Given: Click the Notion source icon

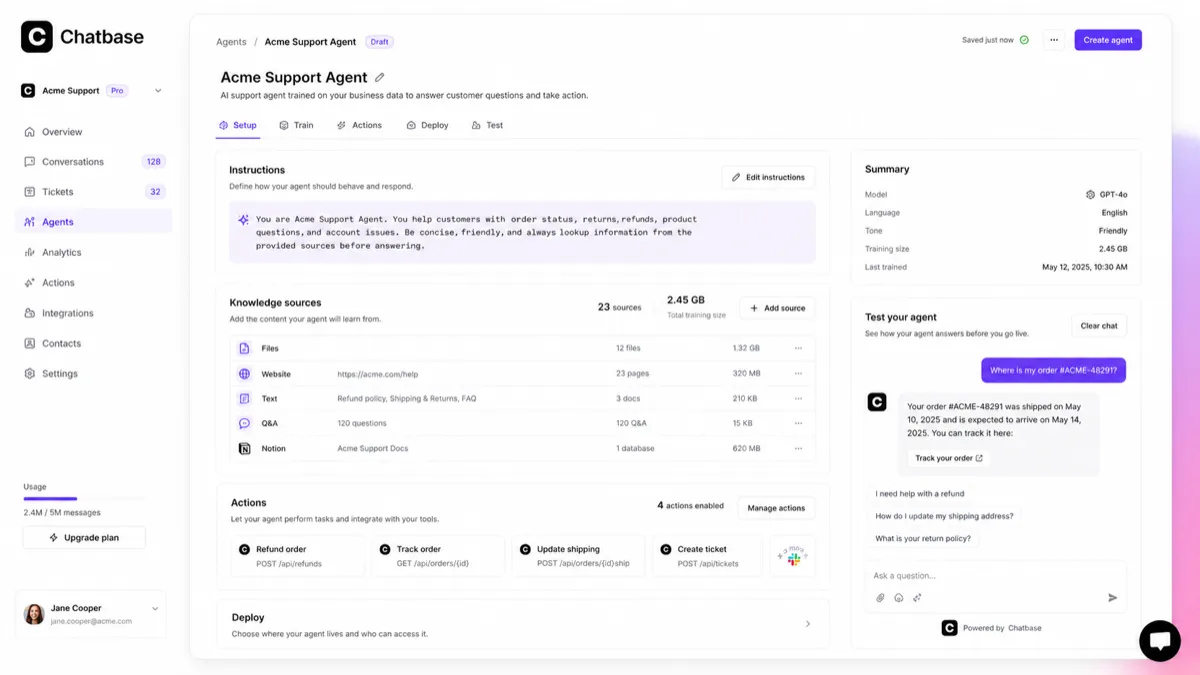Looking at the screenshot, I should (x=244, y=448).
